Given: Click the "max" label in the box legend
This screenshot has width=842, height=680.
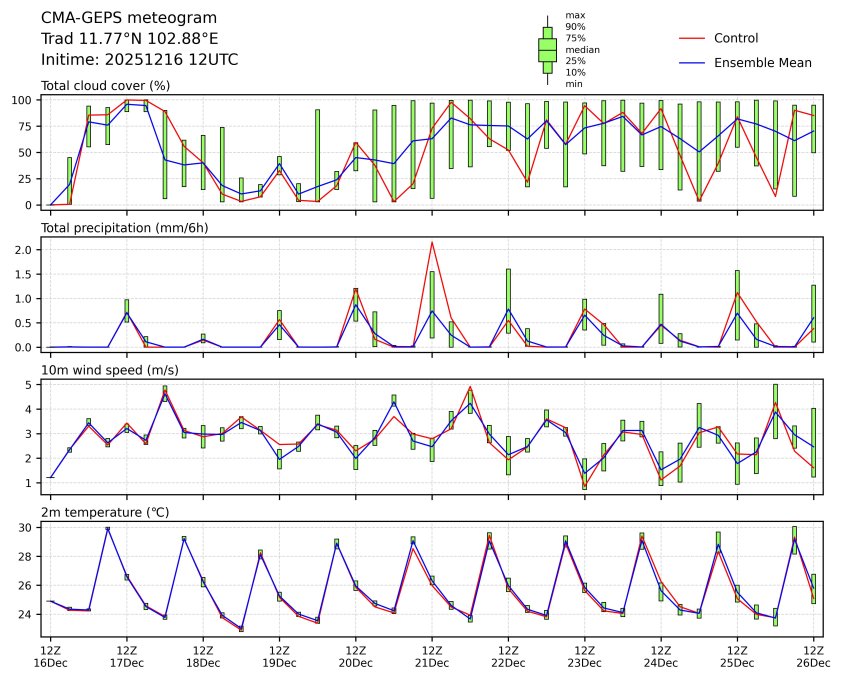Looking at the screenshot, I should 574,15.
